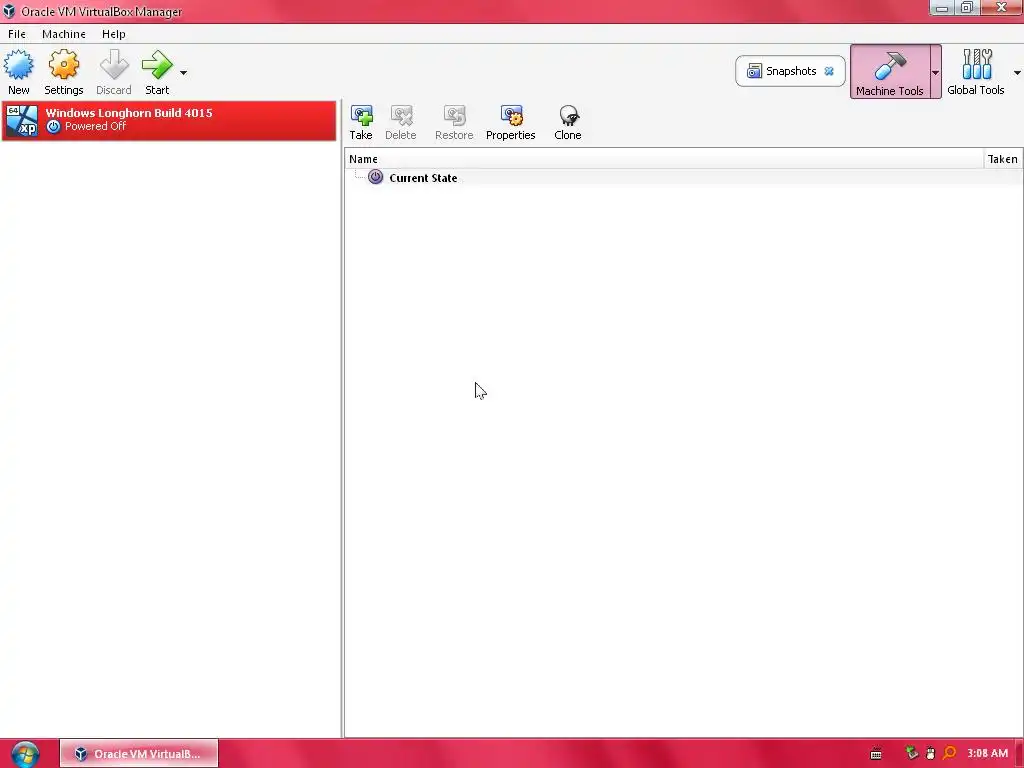The width and height of the screenshot is (1024, 768).
Task: Minimize the VirtualBox Manager window
Action: 942,8
